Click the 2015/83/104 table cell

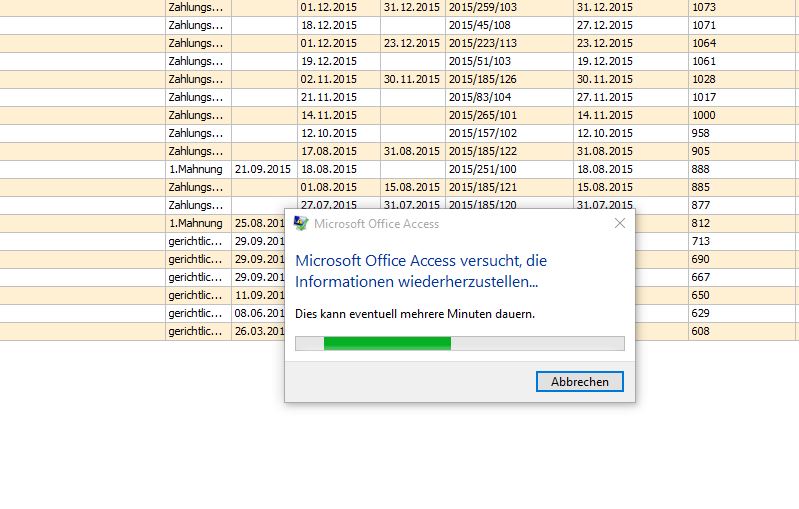click(480, 97)
